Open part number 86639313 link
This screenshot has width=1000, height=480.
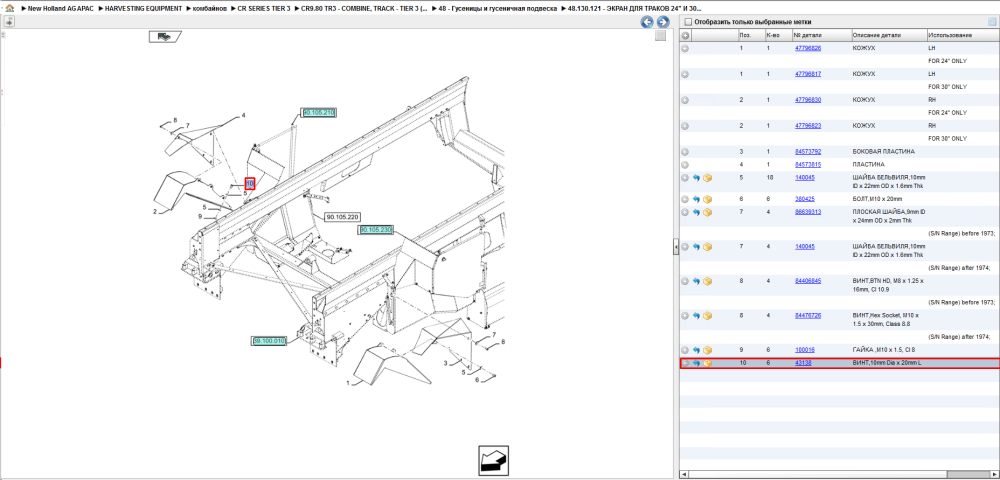(x=808, y=212)
